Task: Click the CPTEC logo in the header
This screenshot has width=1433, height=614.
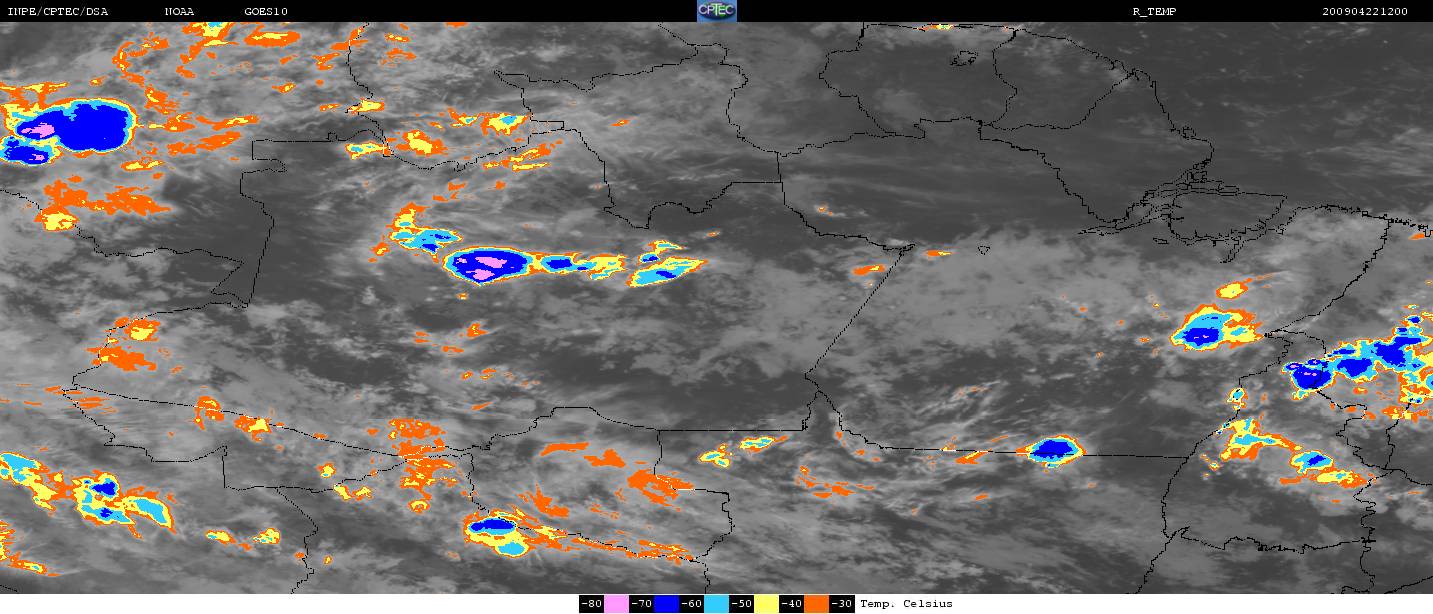Action: [x=716, y=11]
